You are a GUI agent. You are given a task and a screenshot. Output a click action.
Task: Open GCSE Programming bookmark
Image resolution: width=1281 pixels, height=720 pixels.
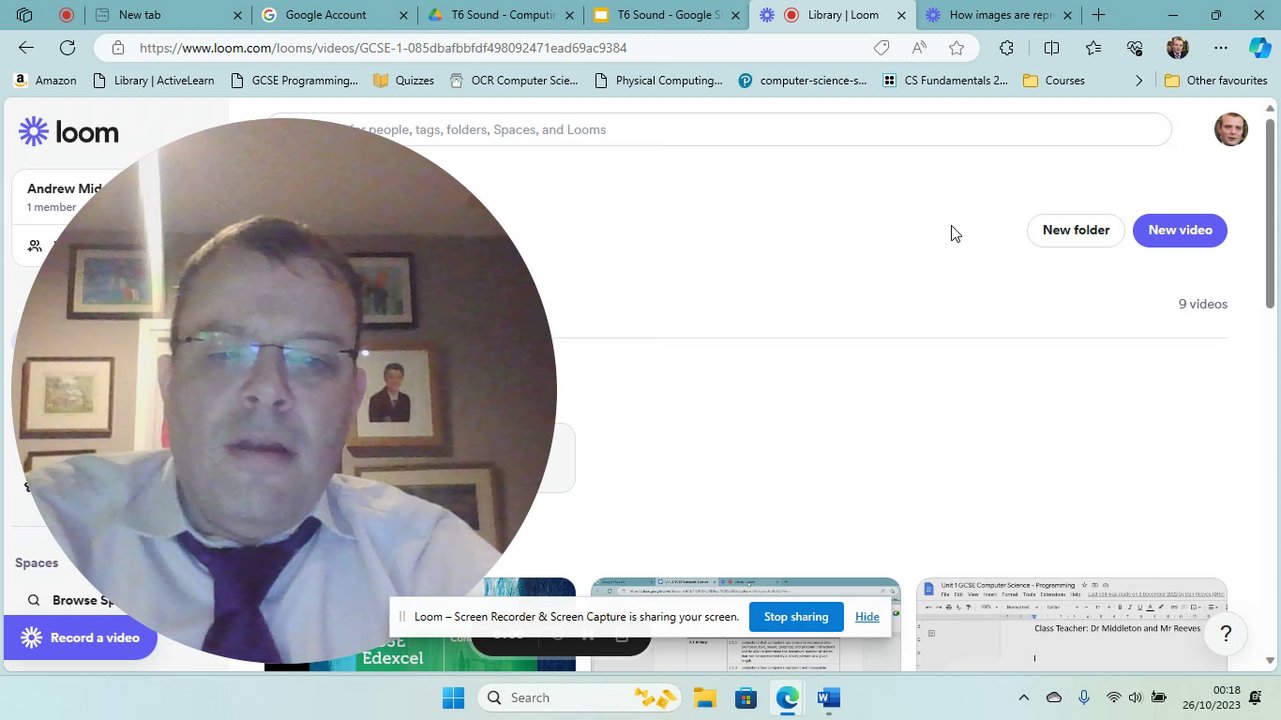[294, 80]
